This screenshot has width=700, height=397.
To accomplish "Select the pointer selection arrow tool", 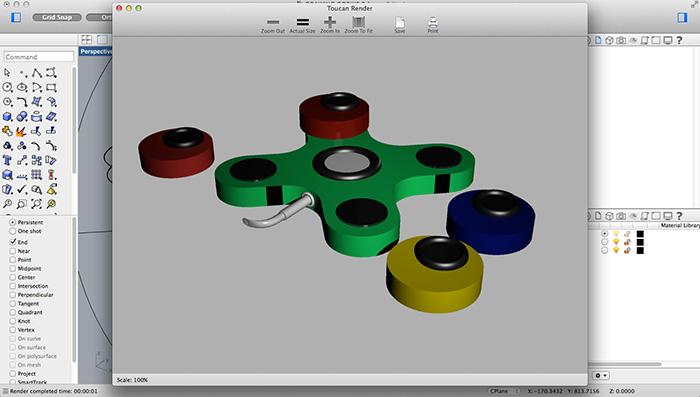I will [x=7, y=73].
